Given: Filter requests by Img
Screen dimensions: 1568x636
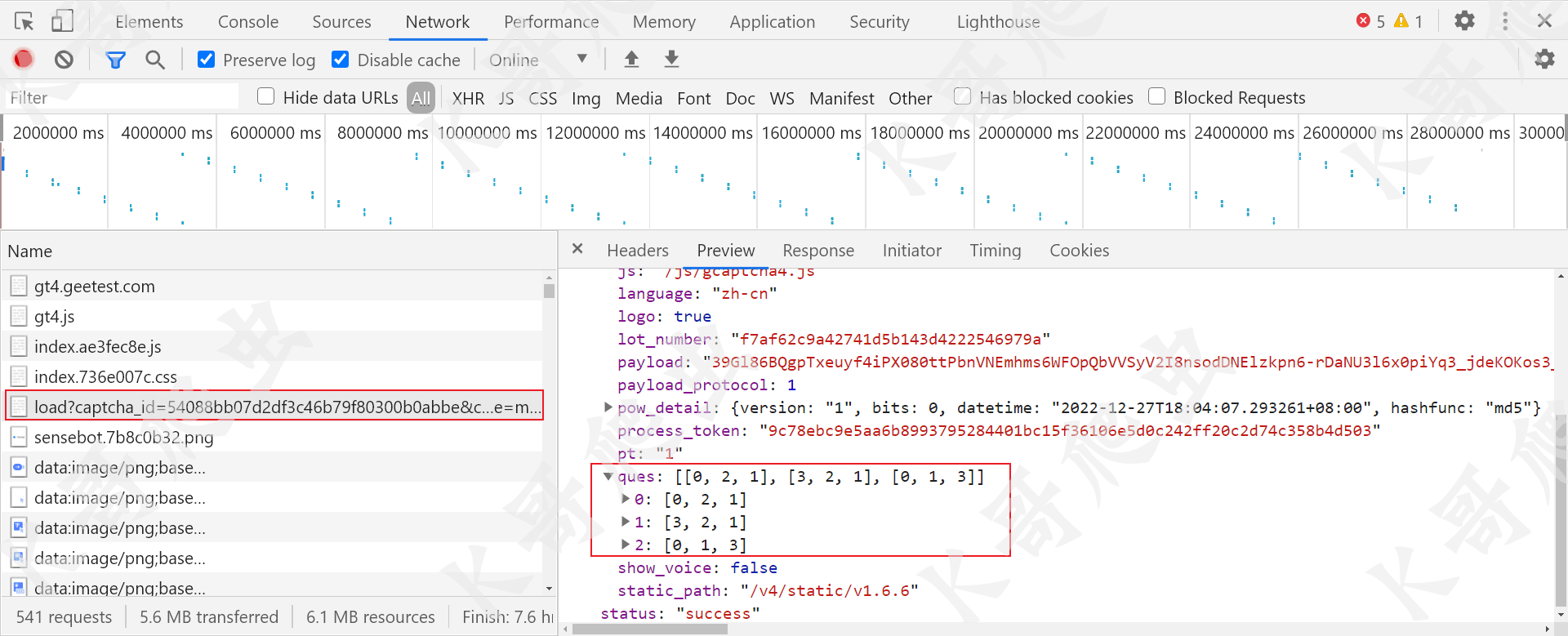Looking at the screenshot, I should pyautogui.click(x=586, y=98).
